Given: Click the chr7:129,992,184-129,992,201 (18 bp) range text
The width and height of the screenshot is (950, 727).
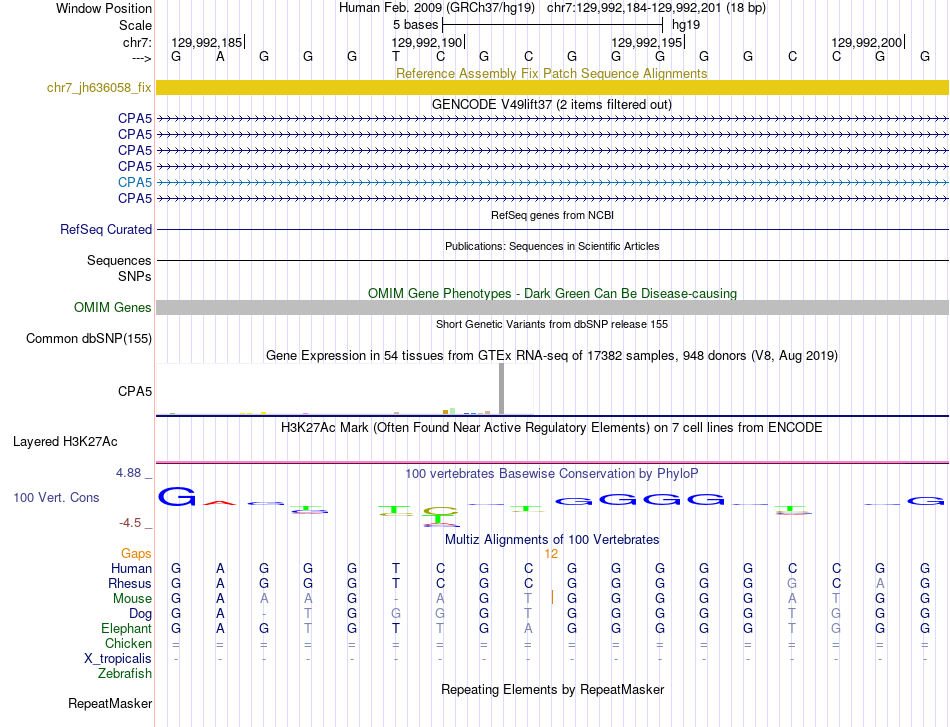Looking at the screenshot, I should tap(656, 8).
